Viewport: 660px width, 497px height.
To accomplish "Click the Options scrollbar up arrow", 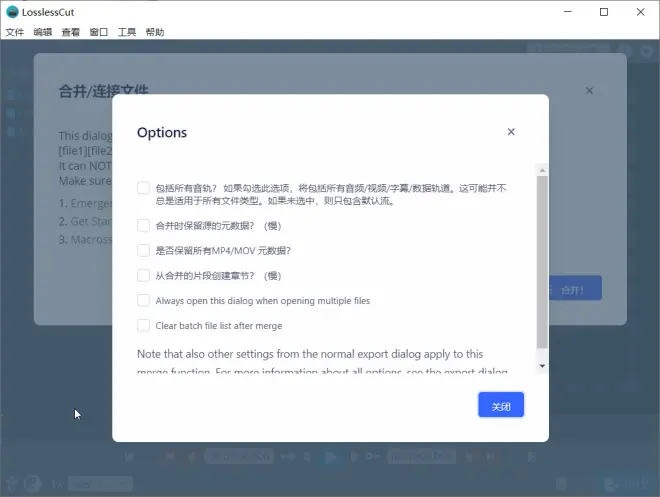I will (x=542, y=170).
